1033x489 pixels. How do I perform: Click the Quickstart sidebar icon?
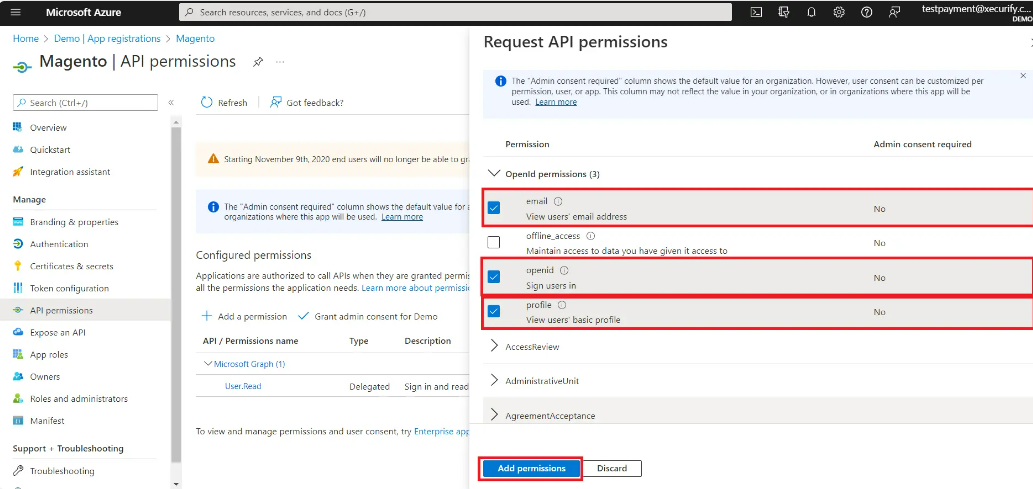click(x=18, y=150)
